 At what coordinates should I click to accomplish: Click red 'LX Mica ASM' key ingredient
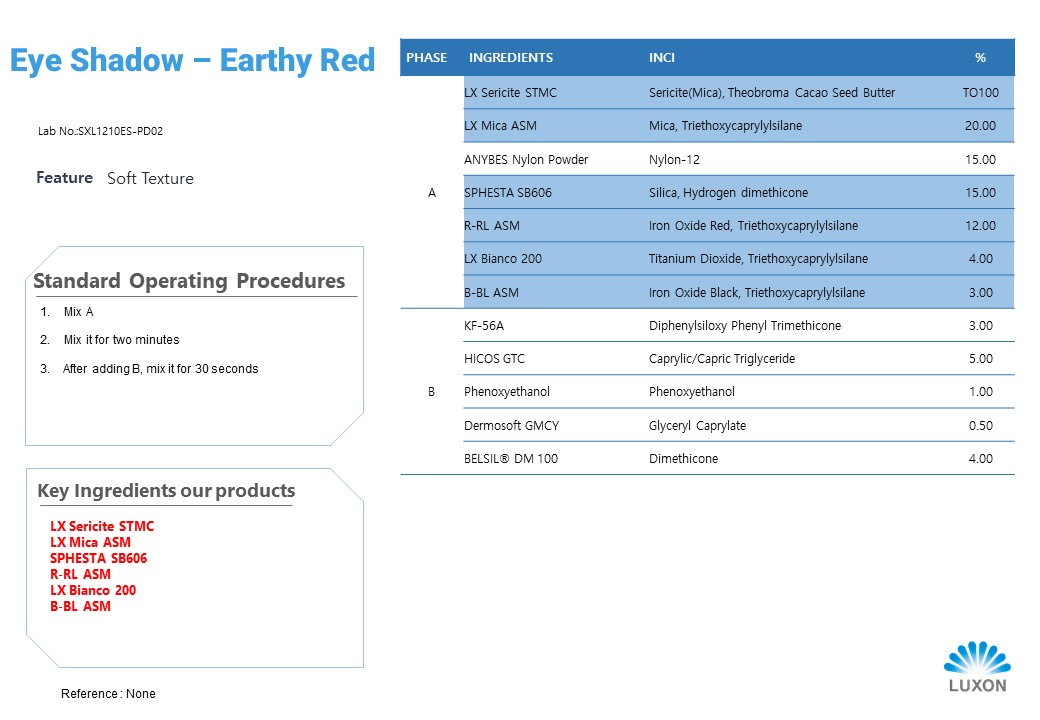[90, 542]
